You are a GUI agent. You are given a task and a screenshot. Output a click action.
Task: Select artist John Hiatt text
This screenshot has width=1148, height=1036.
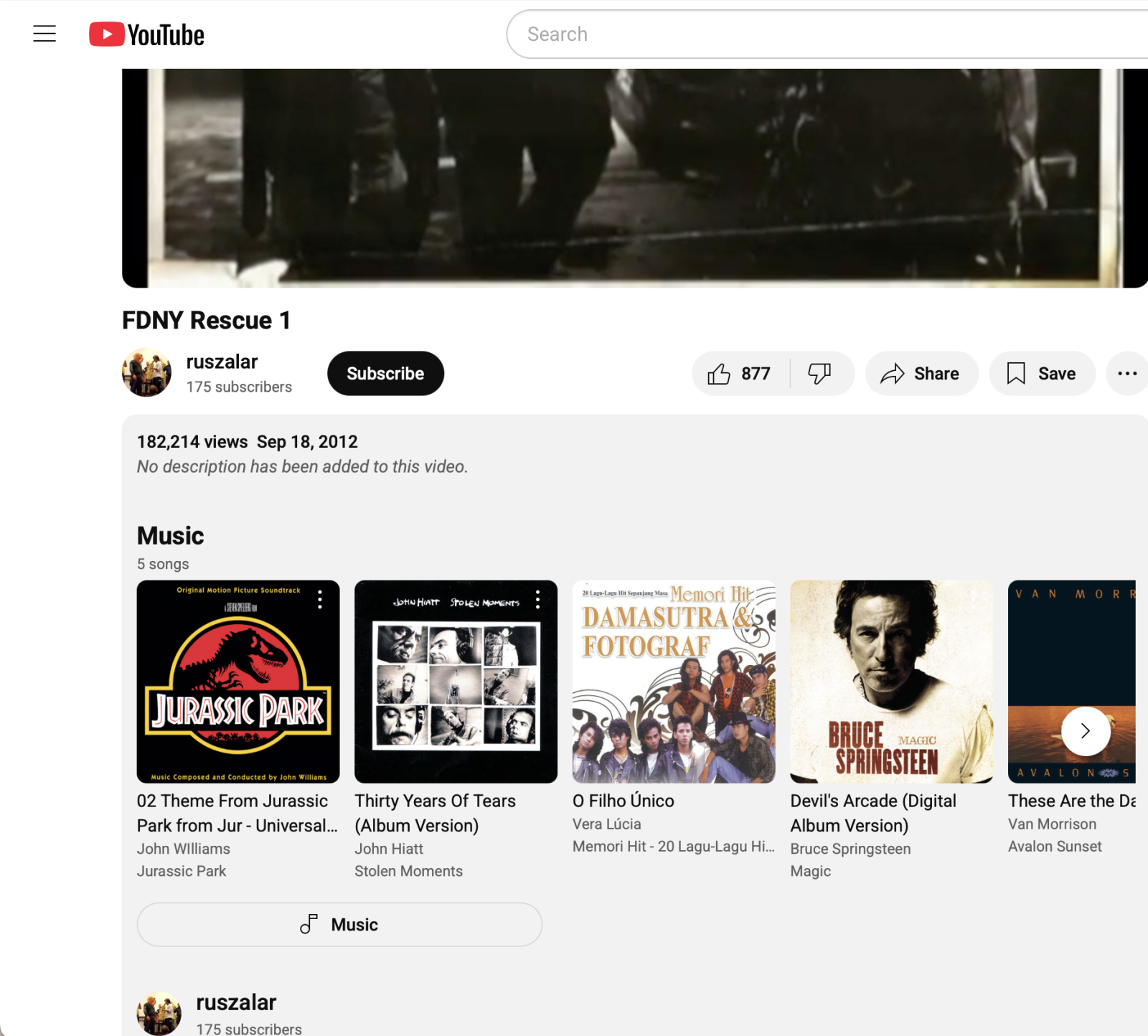tap(389, 849)
